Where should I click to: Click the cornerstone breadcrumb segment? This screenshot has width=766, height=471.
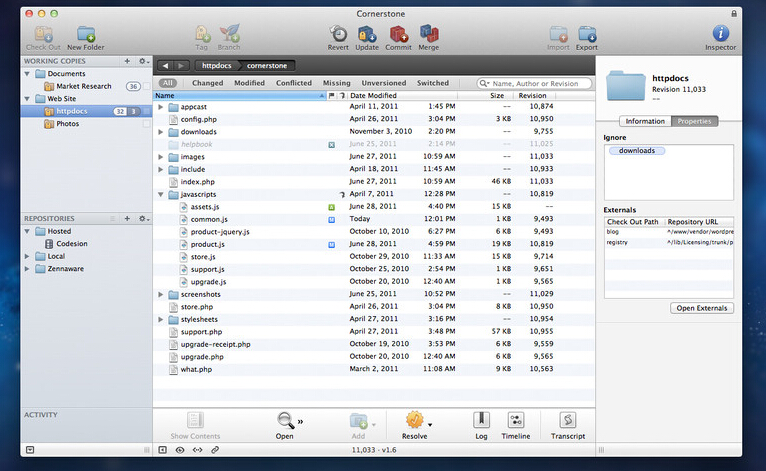[267, 65]
